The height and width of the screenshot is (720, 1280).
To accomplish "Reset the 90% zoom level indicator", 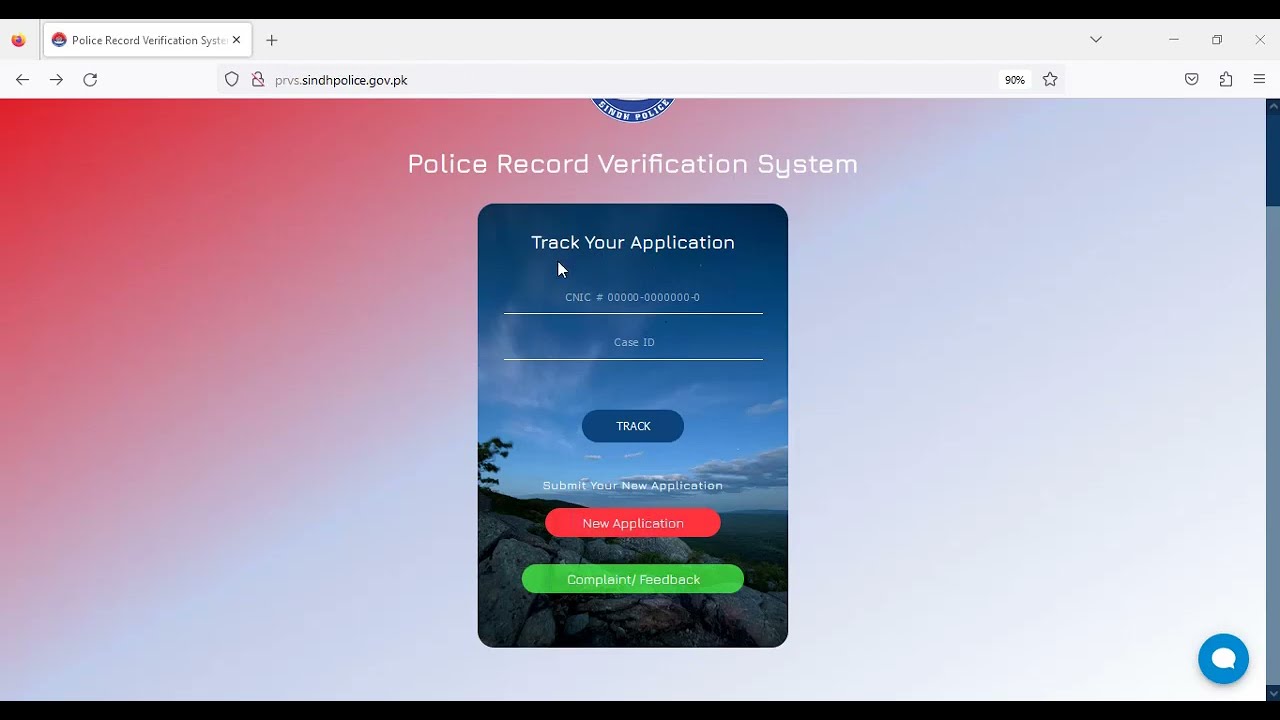I will pos(1015,80).
